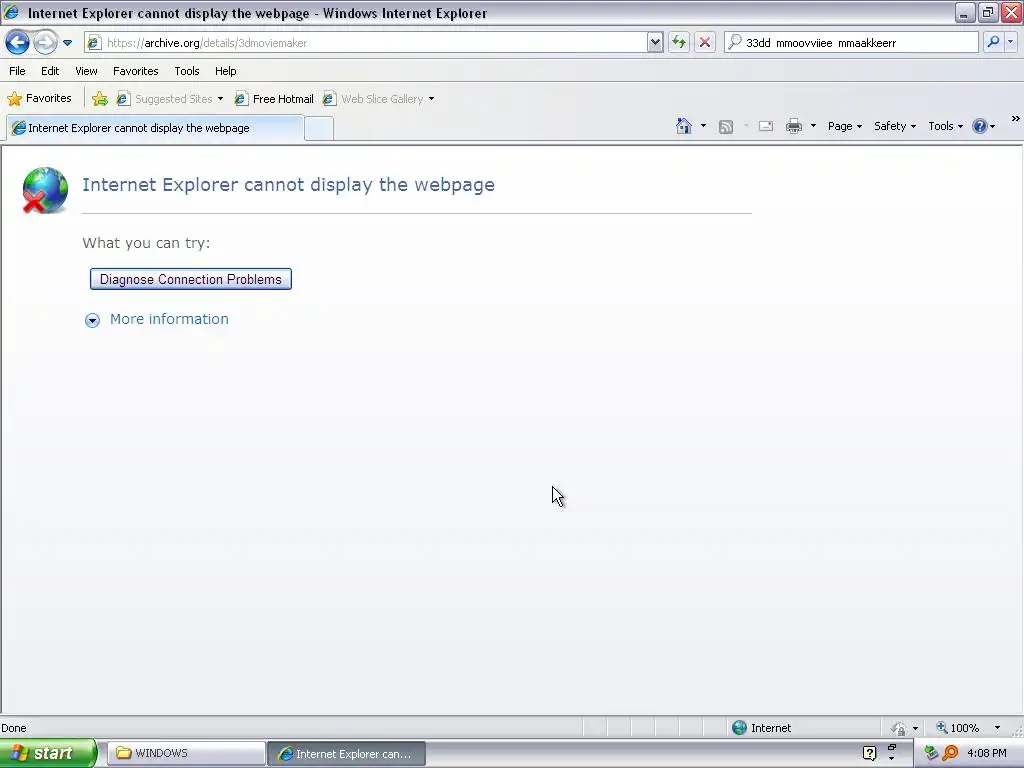Open the Free Hotmail favorites link
Image resolution: width=1024 pixels, height=768 pixels.
pyautogui.click(x=274, y=99)
